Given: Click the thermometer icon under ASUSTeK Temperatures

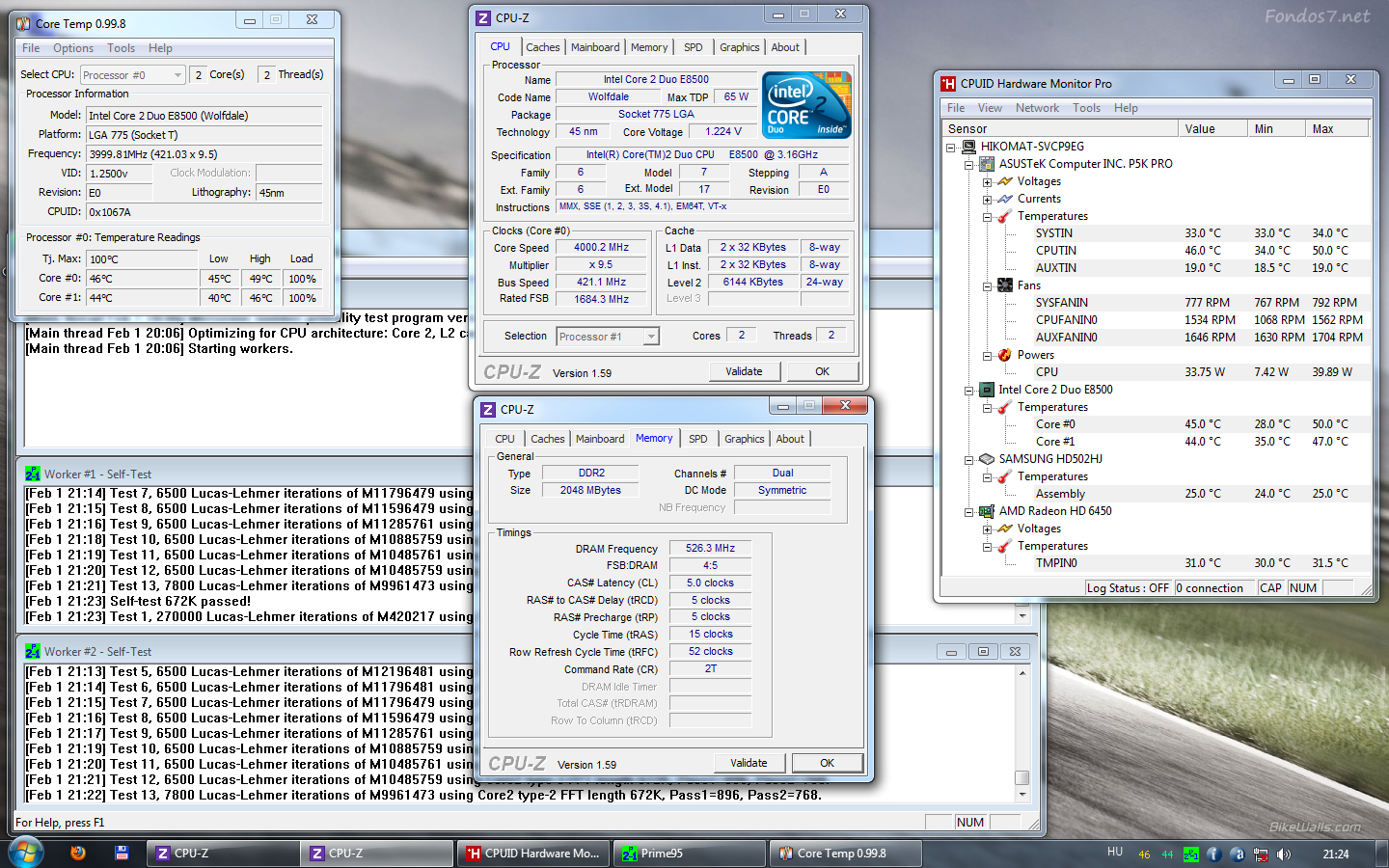Looking at the screenshot, I should pos(1005,216).
